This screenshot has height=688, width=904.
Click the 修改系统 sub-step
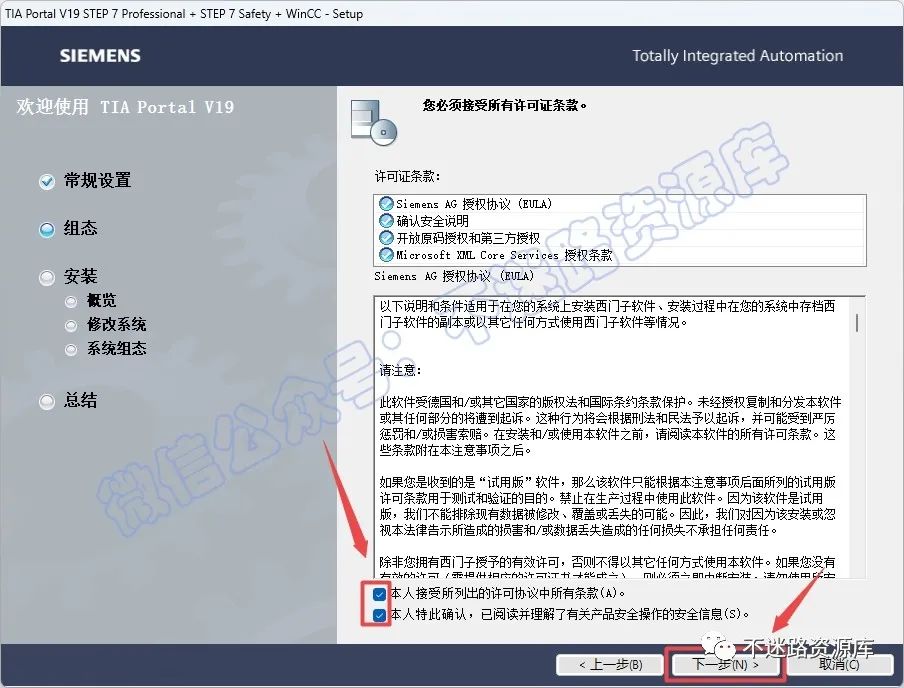[116, 325]
